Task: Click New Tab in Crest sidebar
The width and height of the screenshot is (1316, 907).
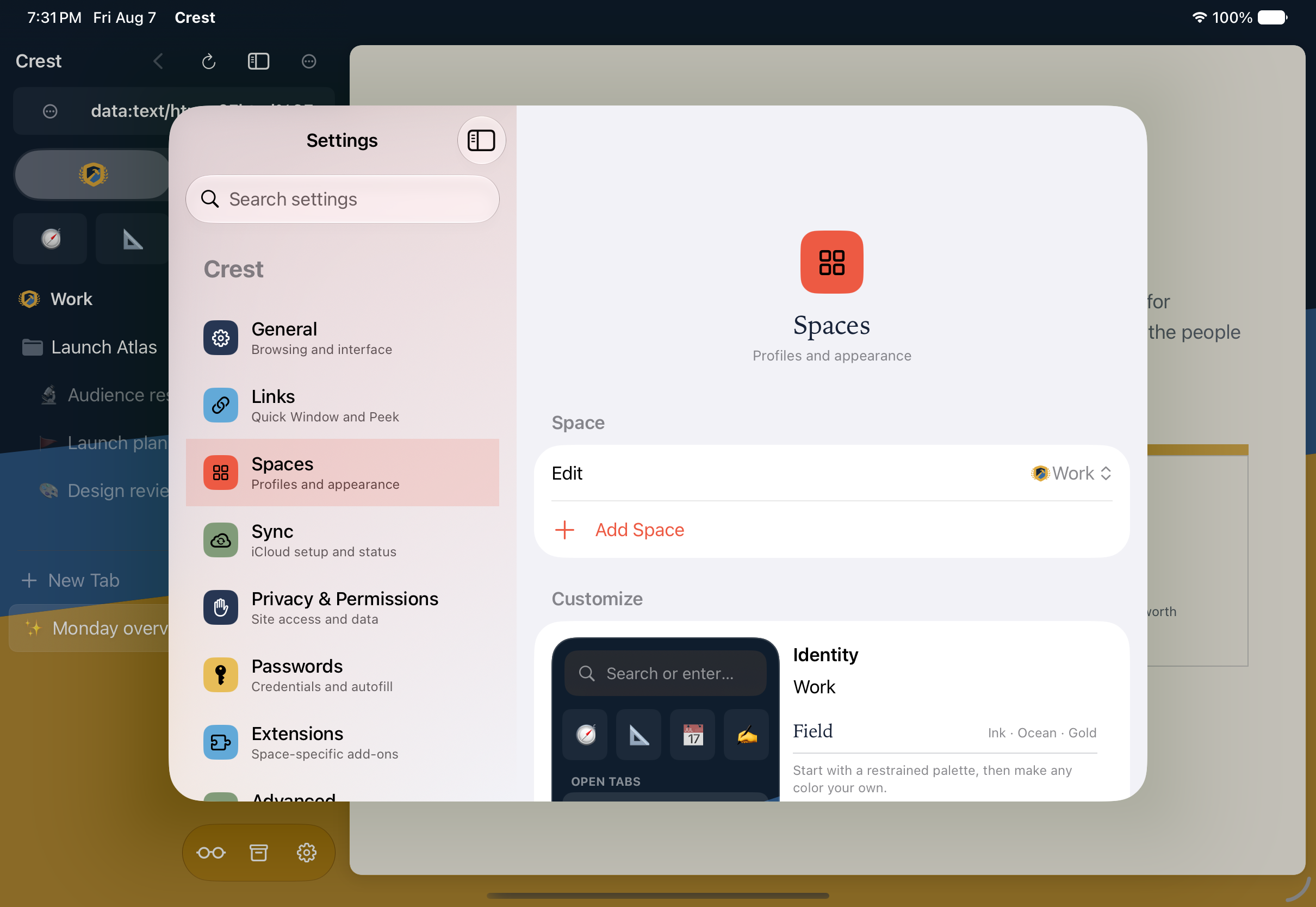Action: (x=71, y=581)
